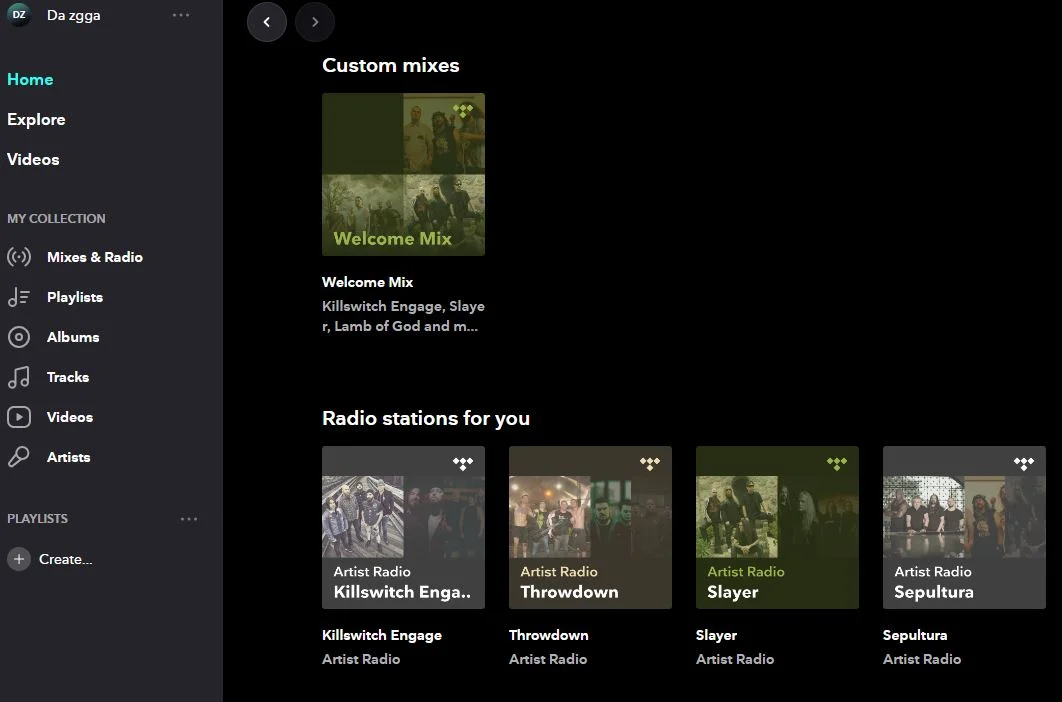Click the Slayer title below card
The height and width of the screenshot is (702, 1062).
(717, 635)
